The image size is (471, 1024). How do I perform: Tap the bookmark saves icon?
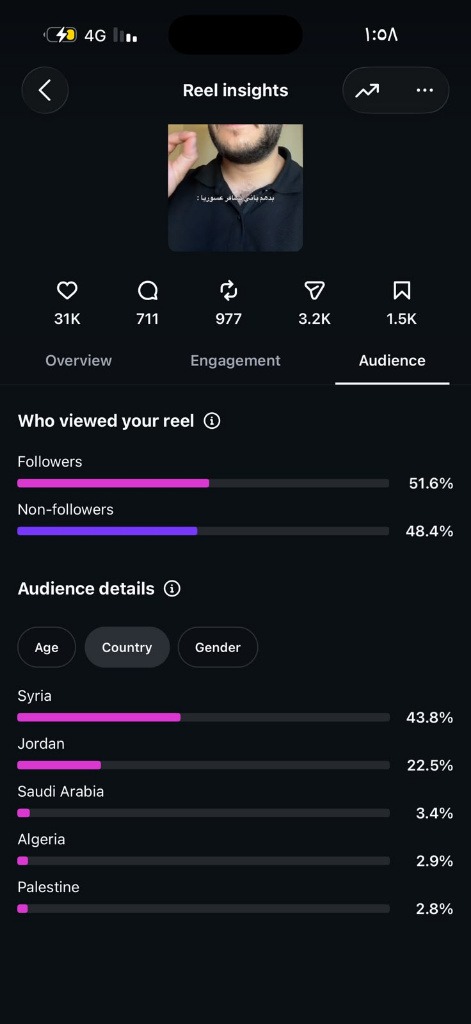click(x=402, y=291)
